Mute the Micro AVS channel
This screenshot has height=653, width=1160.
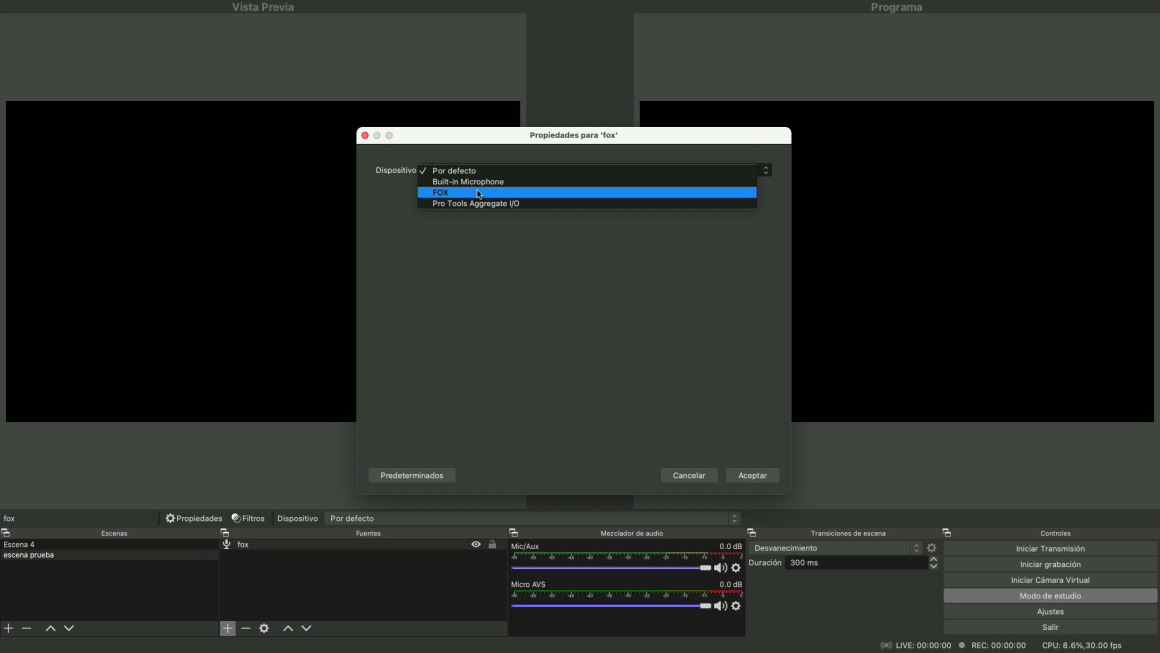coord(720,606)
